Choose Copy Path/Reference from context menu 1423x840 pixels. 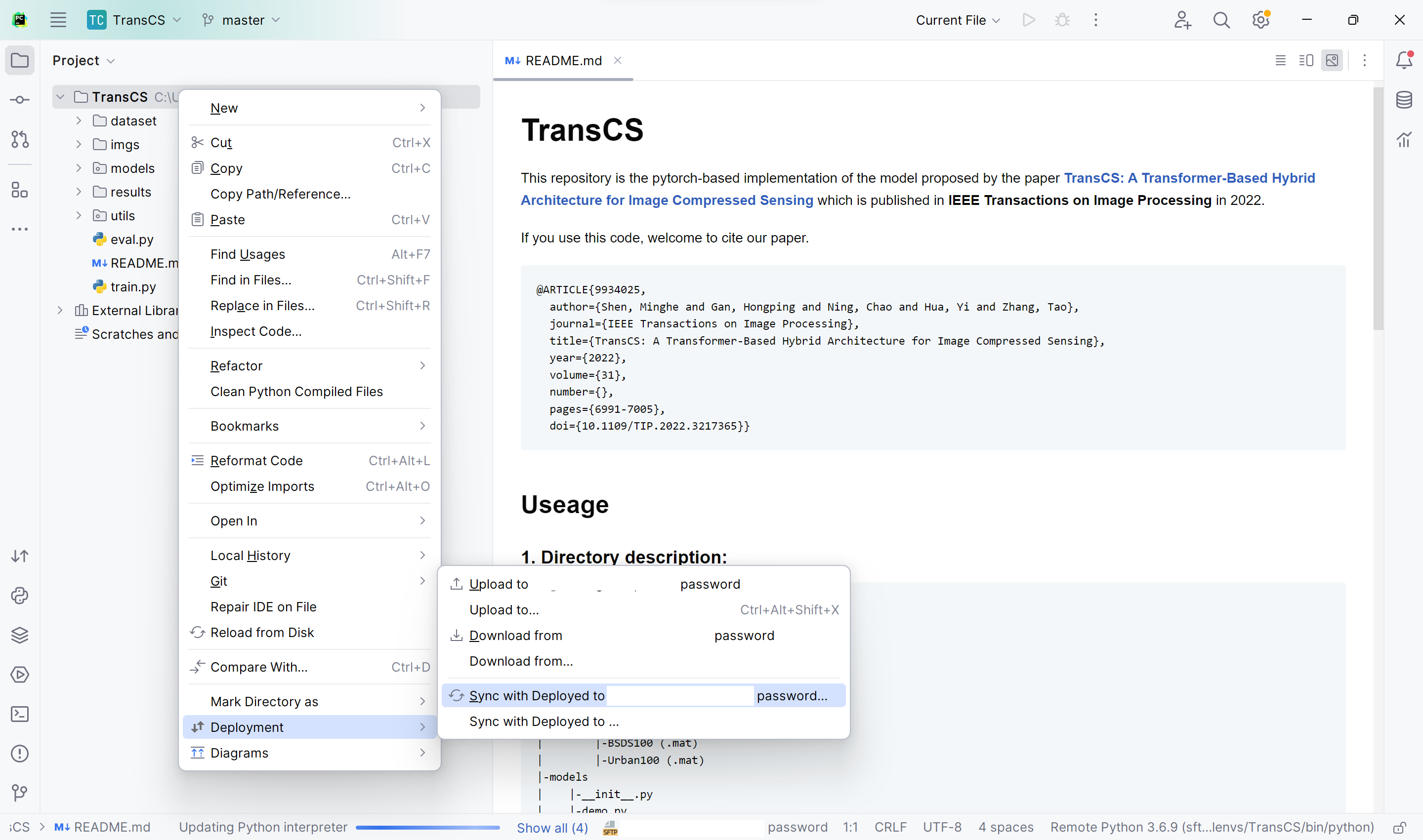click(310, 194)
